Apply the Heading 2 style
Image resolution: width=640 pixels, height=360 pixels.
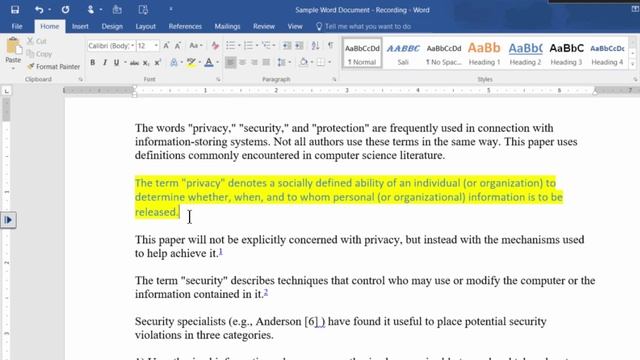pos(525,53)
